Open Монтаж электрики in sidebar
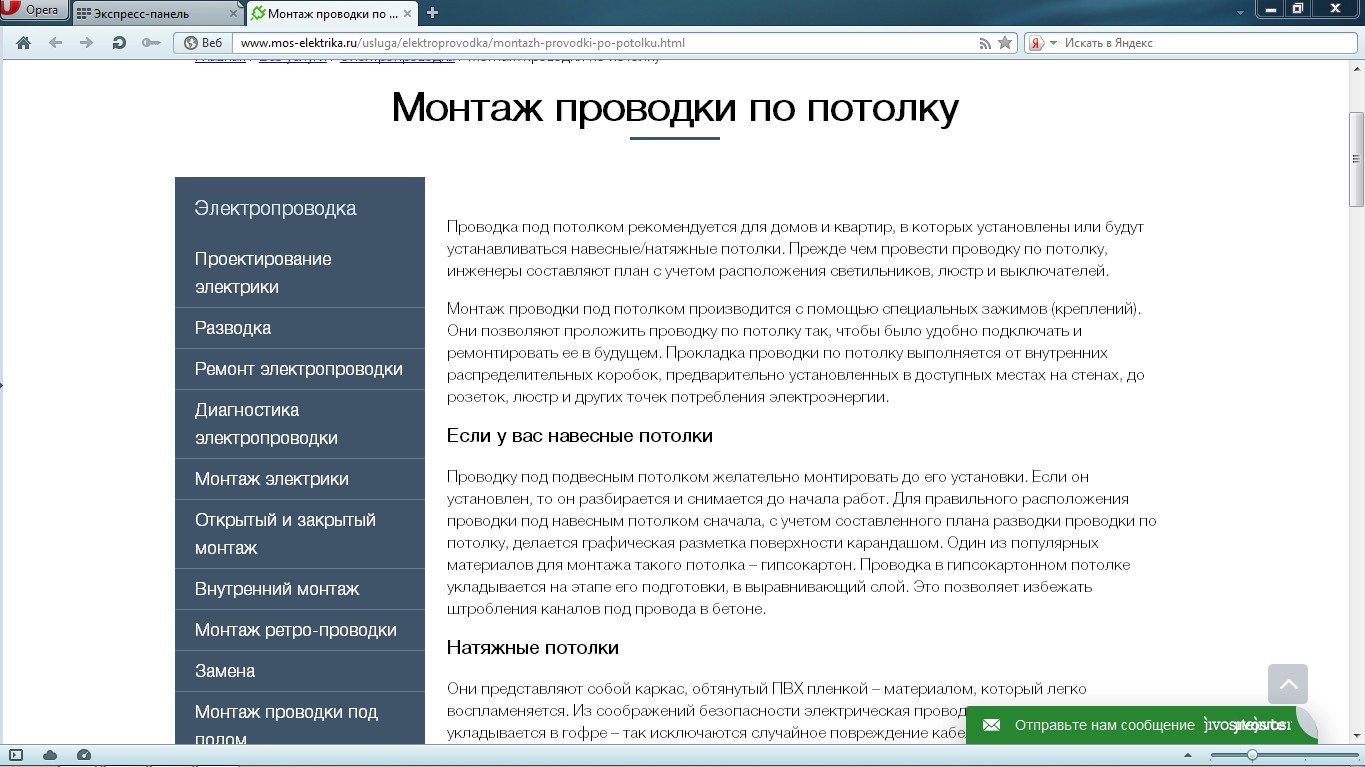Viewport: 1365px width, 767px height. pos(300,479)
